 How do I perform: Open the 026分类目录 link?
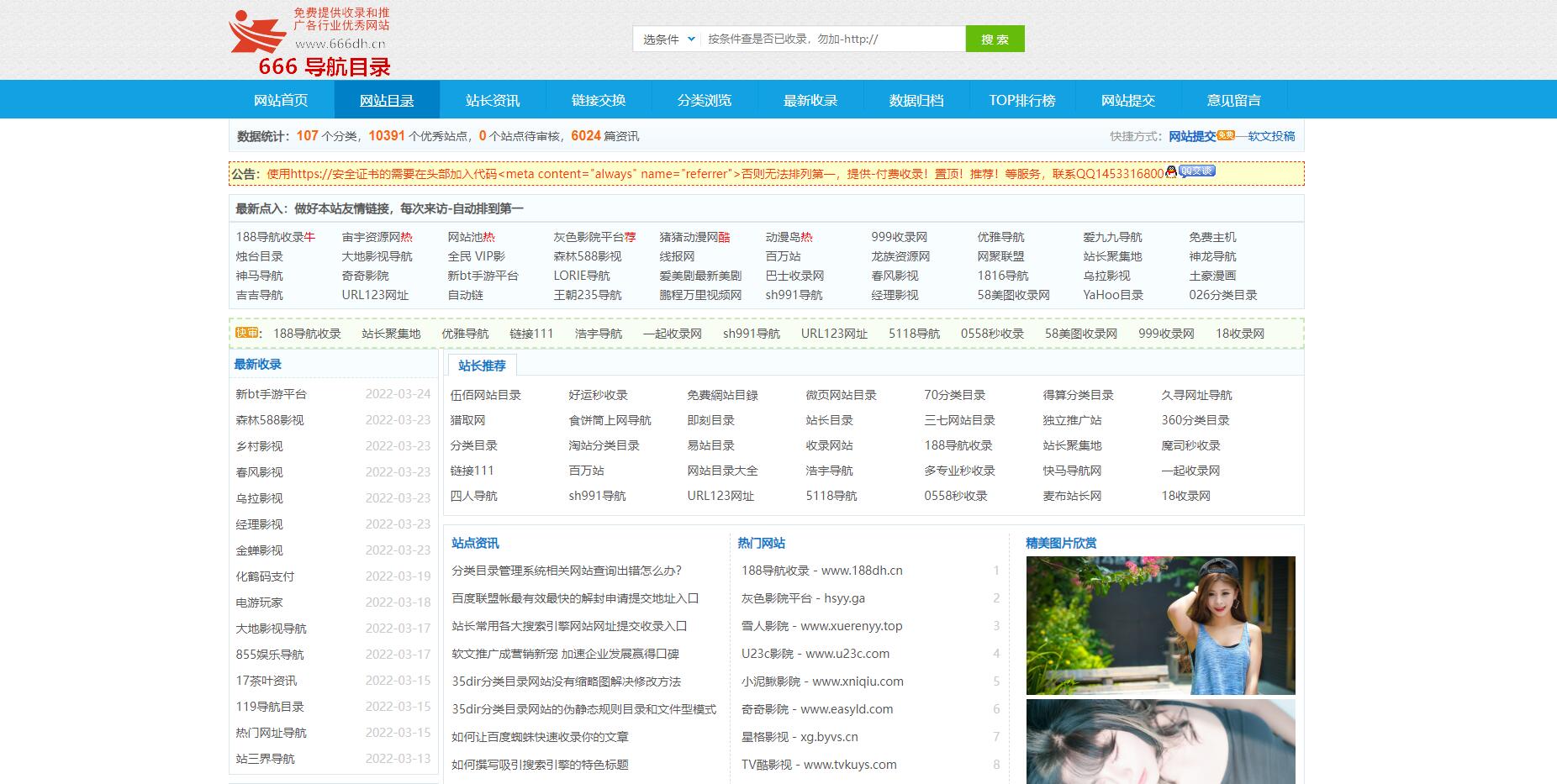1223,295
